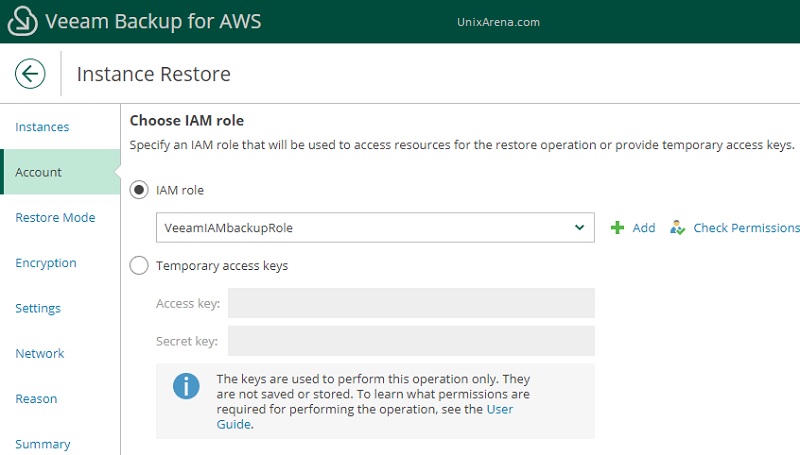Switch to Restore Mode step
800x455 pixels.
[55, 217]
